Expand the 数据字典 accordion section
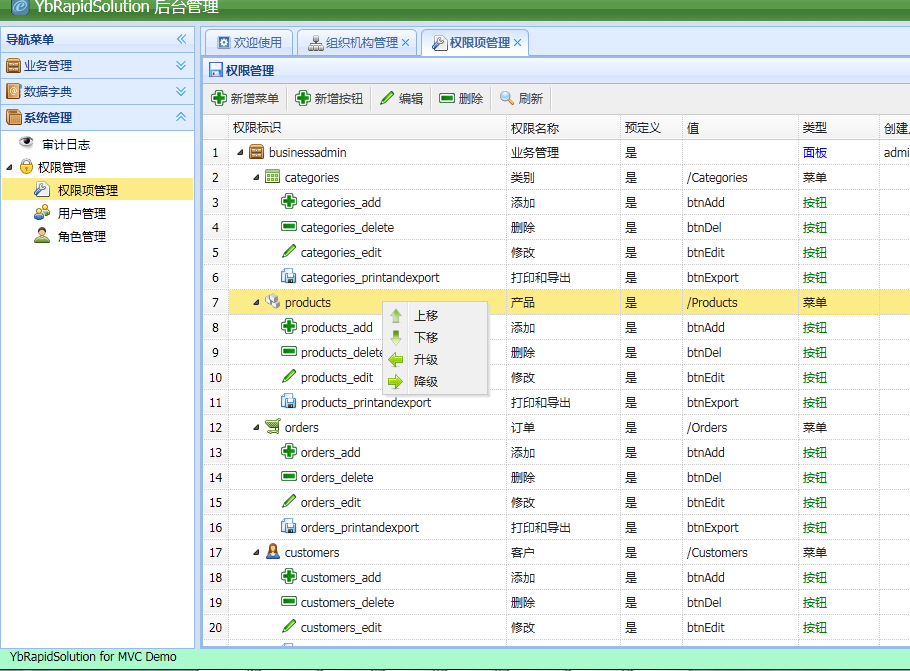910x671 pixels. click(x=181, y=91)
